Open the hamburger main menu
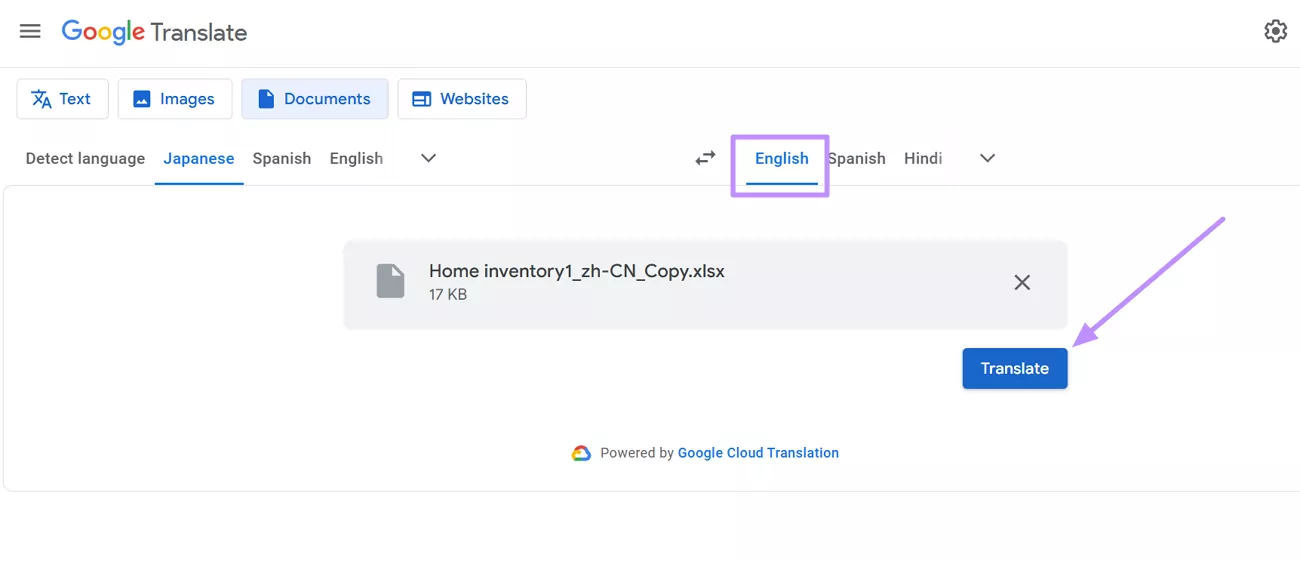The image size is (1300, 561). (30, 31)
